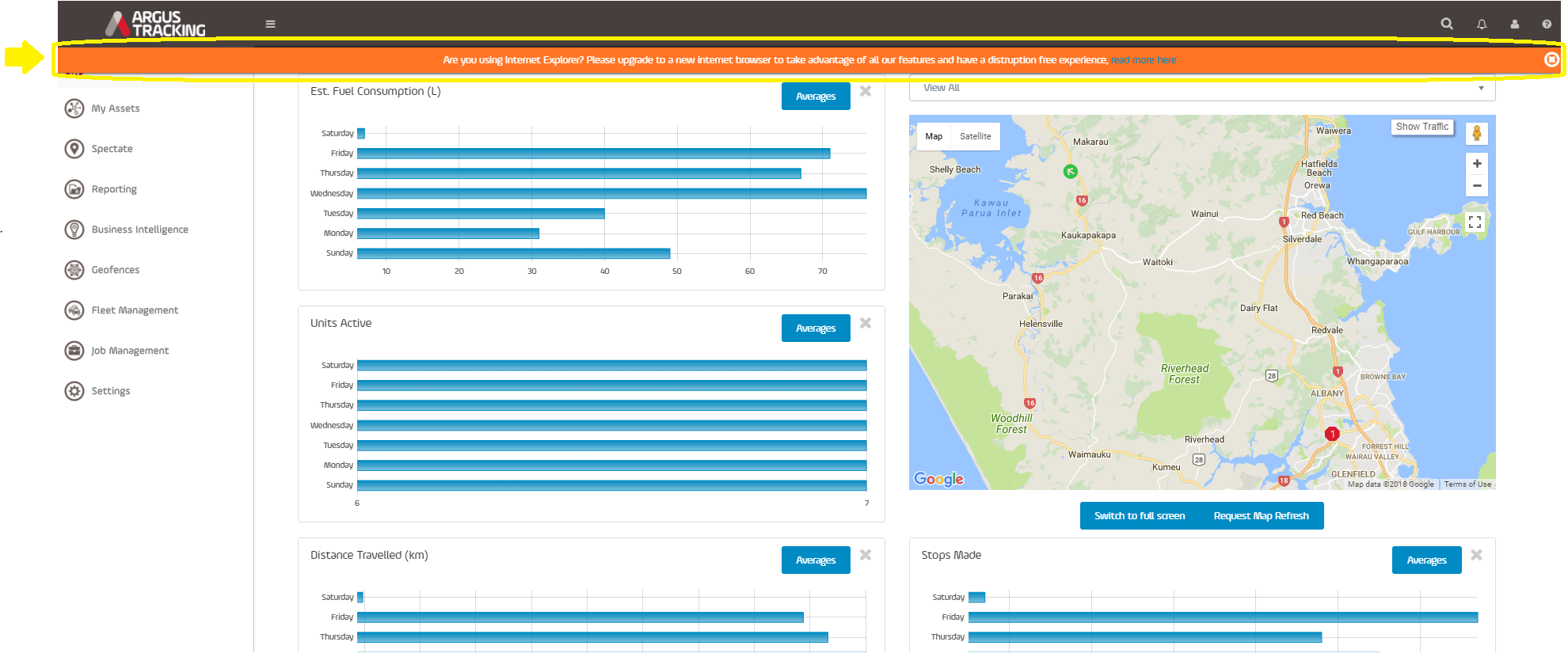Select the red cluster marker labeled 1
This screenshot has width=1568, height=657.
(1332, 434)
